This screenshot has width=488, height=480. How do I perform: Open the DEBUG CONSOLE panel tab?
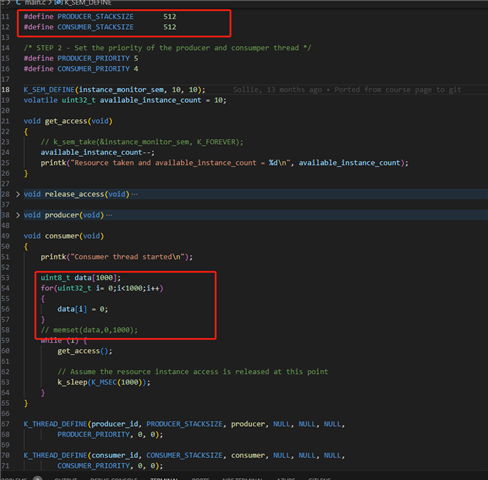[114, 479]
